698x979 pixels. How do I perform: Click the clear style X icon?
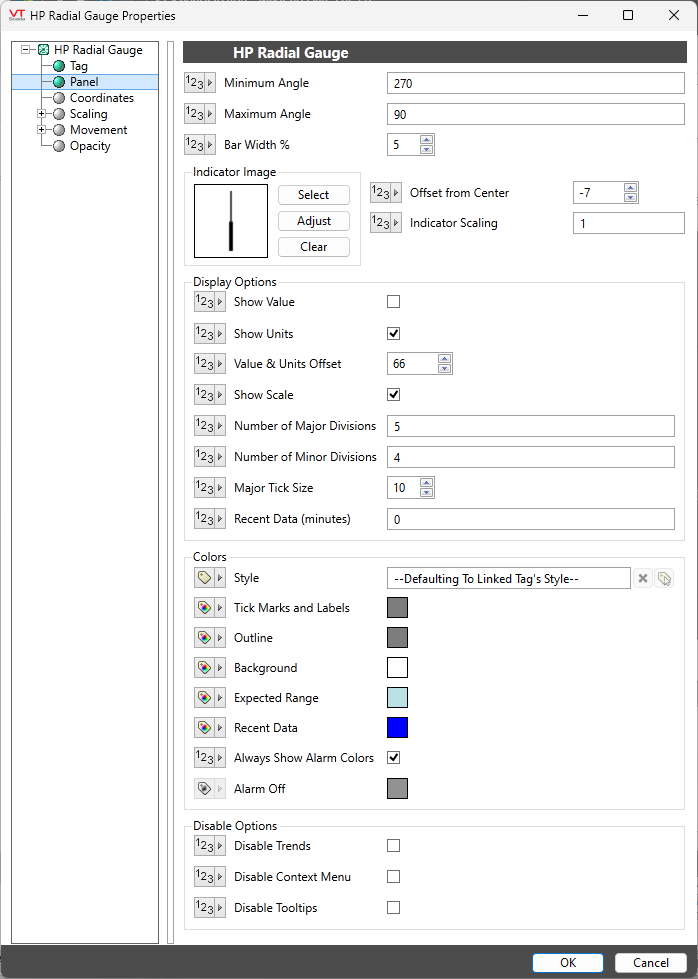point(643,578)
